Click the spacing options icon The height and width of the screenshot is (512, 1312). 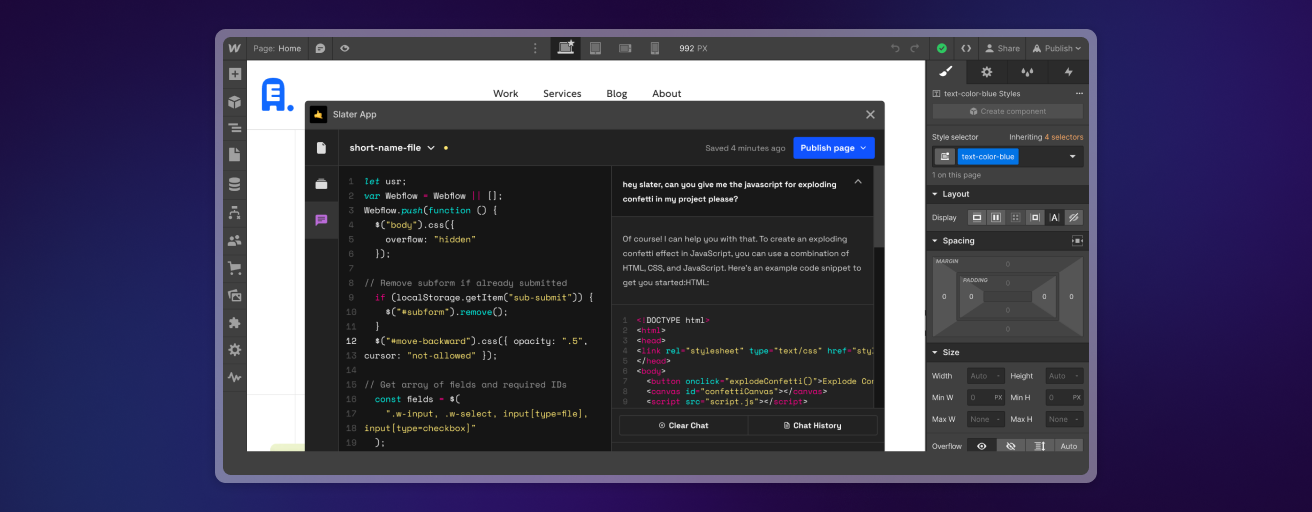pos(1077,241)
